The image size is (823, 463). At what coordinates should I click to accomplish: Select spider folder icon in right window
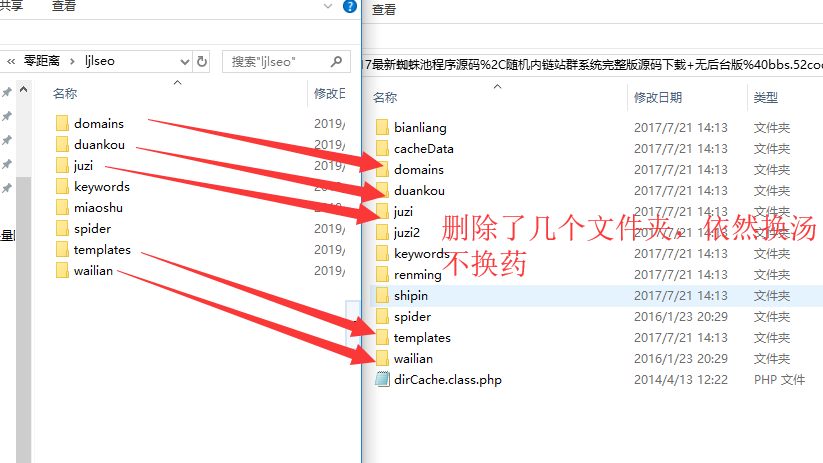(382, 317)
